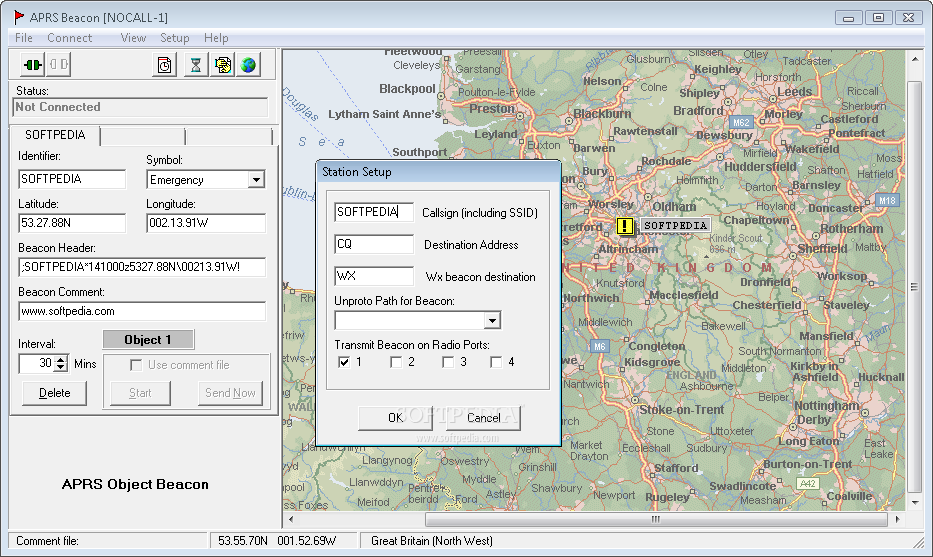933x557 pixels.
Task: Click the Latitude input field
Action: [72, 223]
